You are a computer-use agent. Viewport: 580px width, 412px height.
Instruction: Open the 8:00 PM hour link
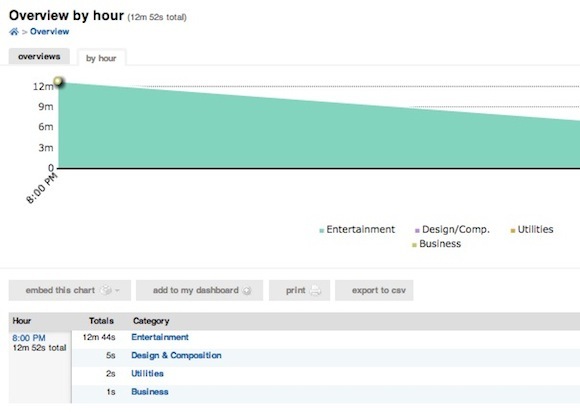29,338
